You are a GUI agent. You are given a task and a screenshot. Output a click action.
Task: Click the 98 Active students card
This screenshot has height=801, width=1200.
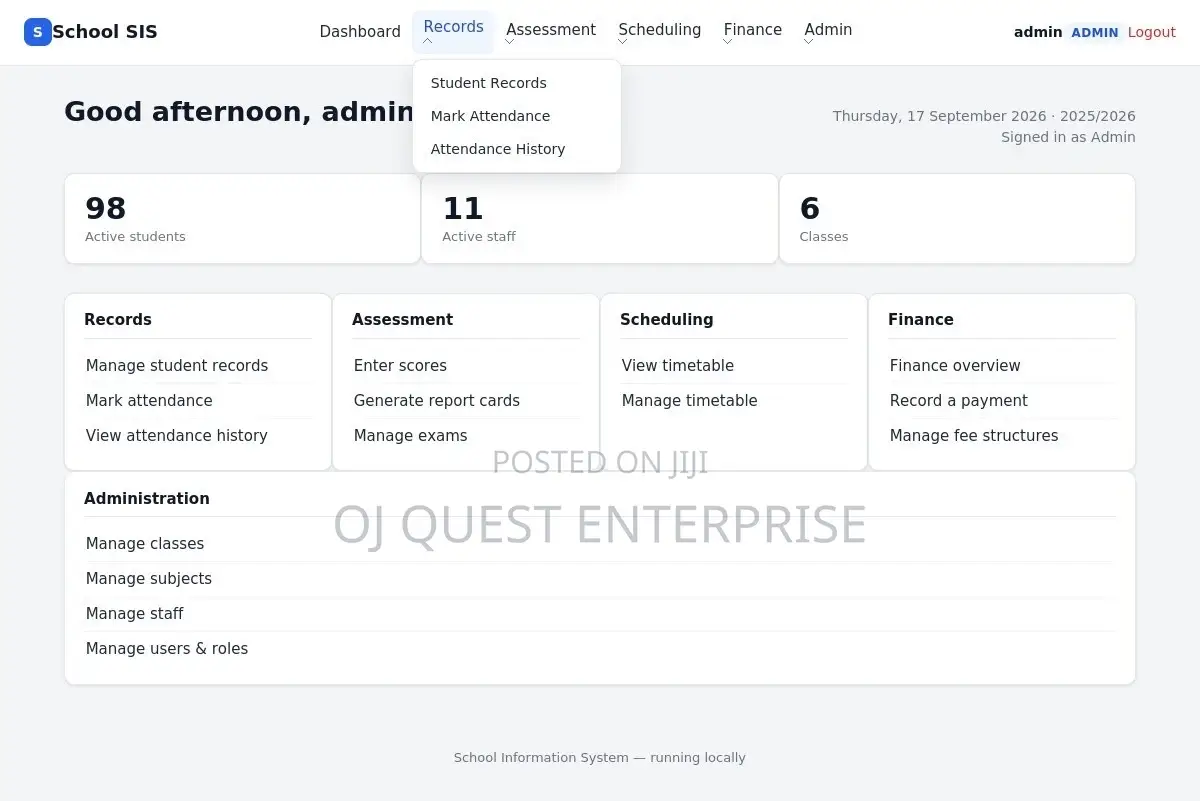(x=242, y=219)
